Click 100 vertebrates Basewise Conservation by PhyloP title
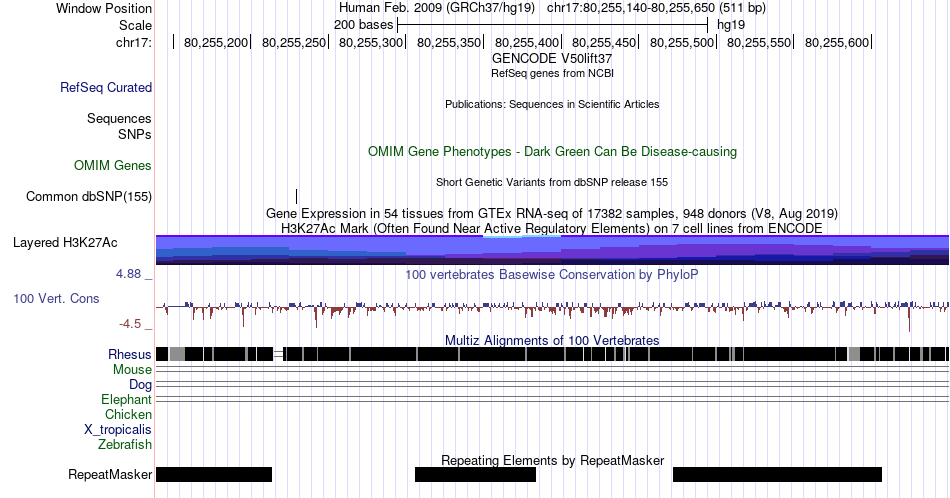 pyautogui.click(x=552, y=274)
